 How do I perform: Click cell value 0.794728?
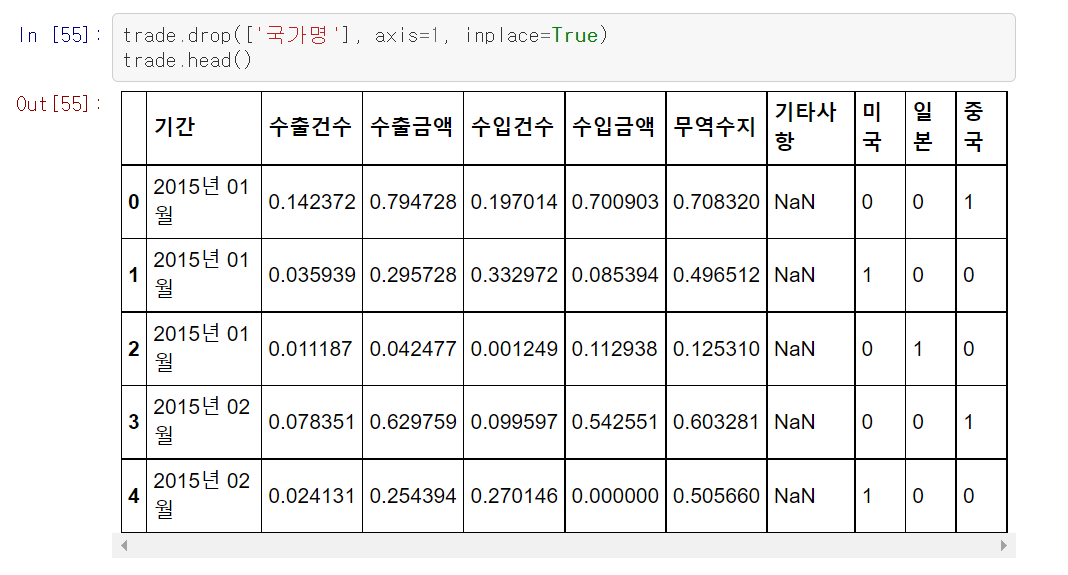tap(413, 202)
